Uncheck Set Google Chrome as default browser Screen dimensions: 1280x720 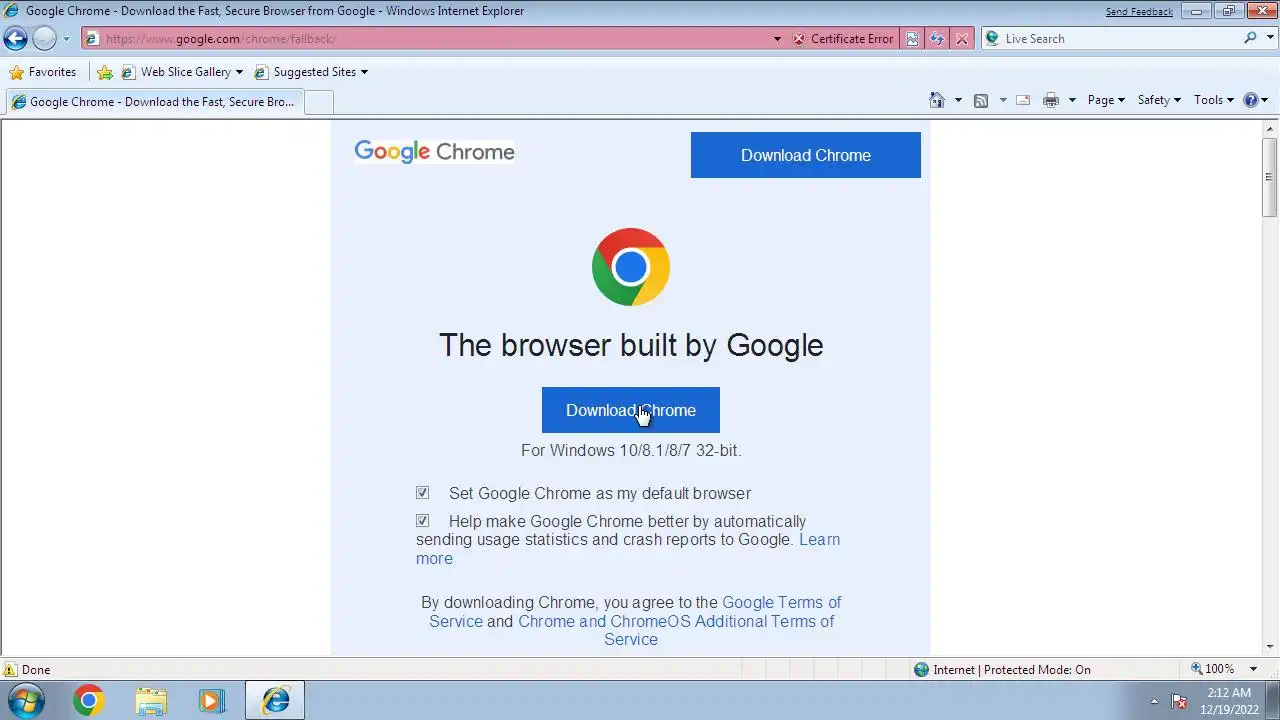pyautogui.click(x=422, y=493)
